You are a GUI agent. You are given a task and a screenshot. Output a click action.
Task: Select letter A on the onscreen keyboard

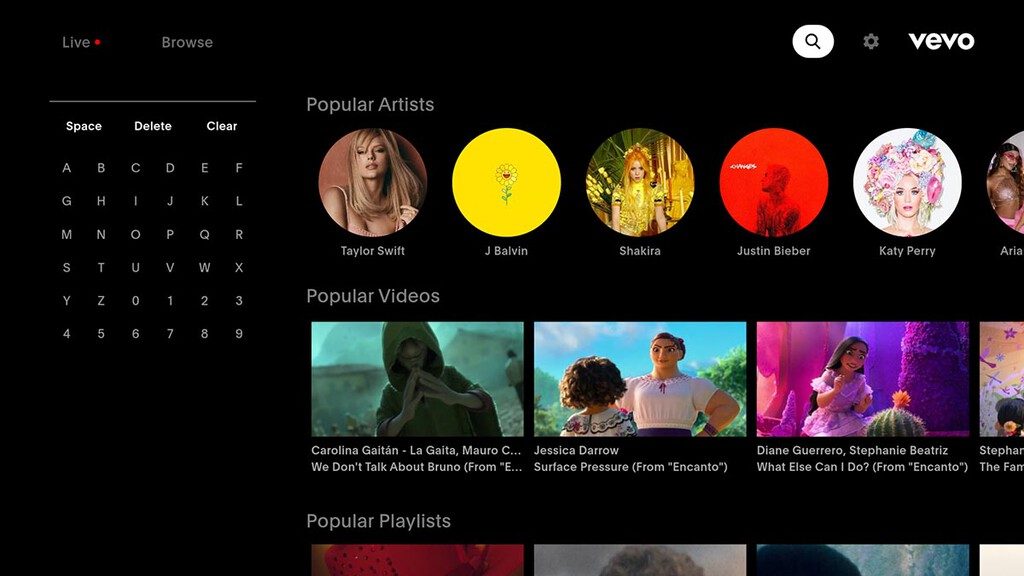point(66,168)
